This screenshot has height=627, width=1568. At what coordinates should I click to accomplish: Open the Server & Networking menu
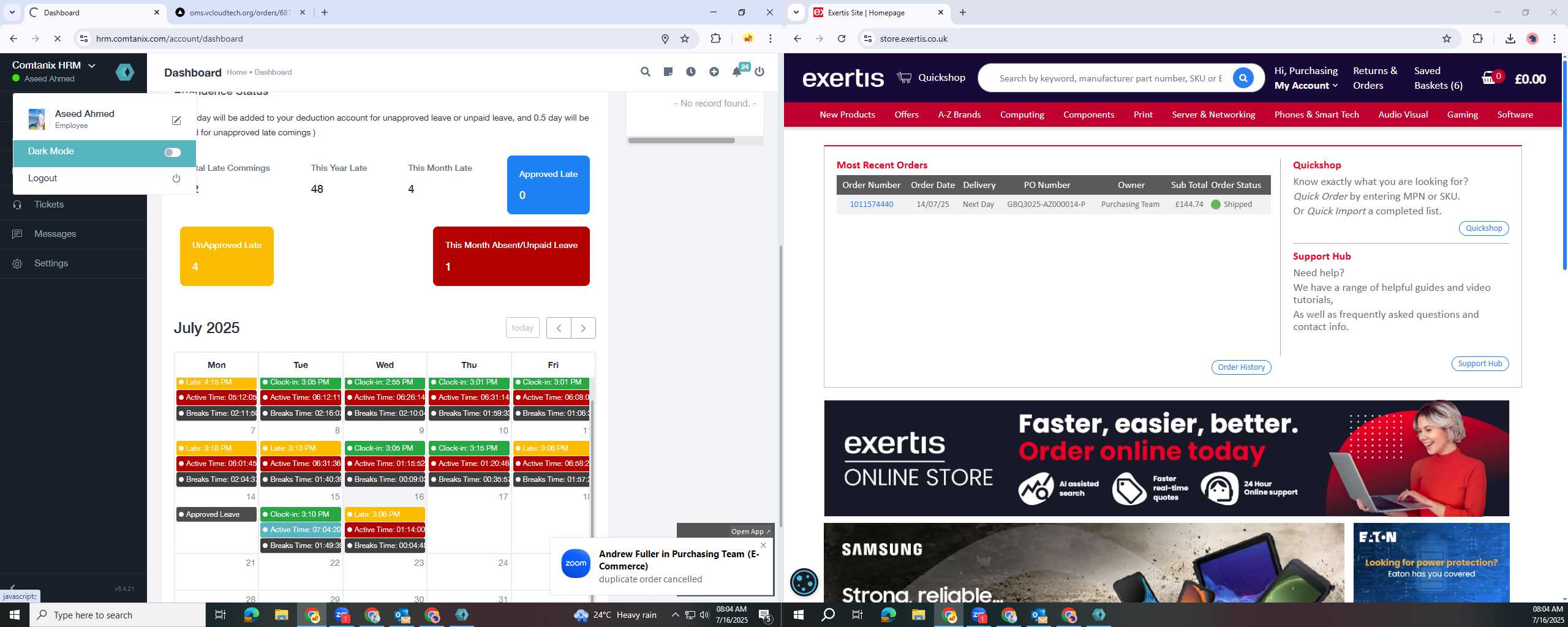(x=1213, y=115)
